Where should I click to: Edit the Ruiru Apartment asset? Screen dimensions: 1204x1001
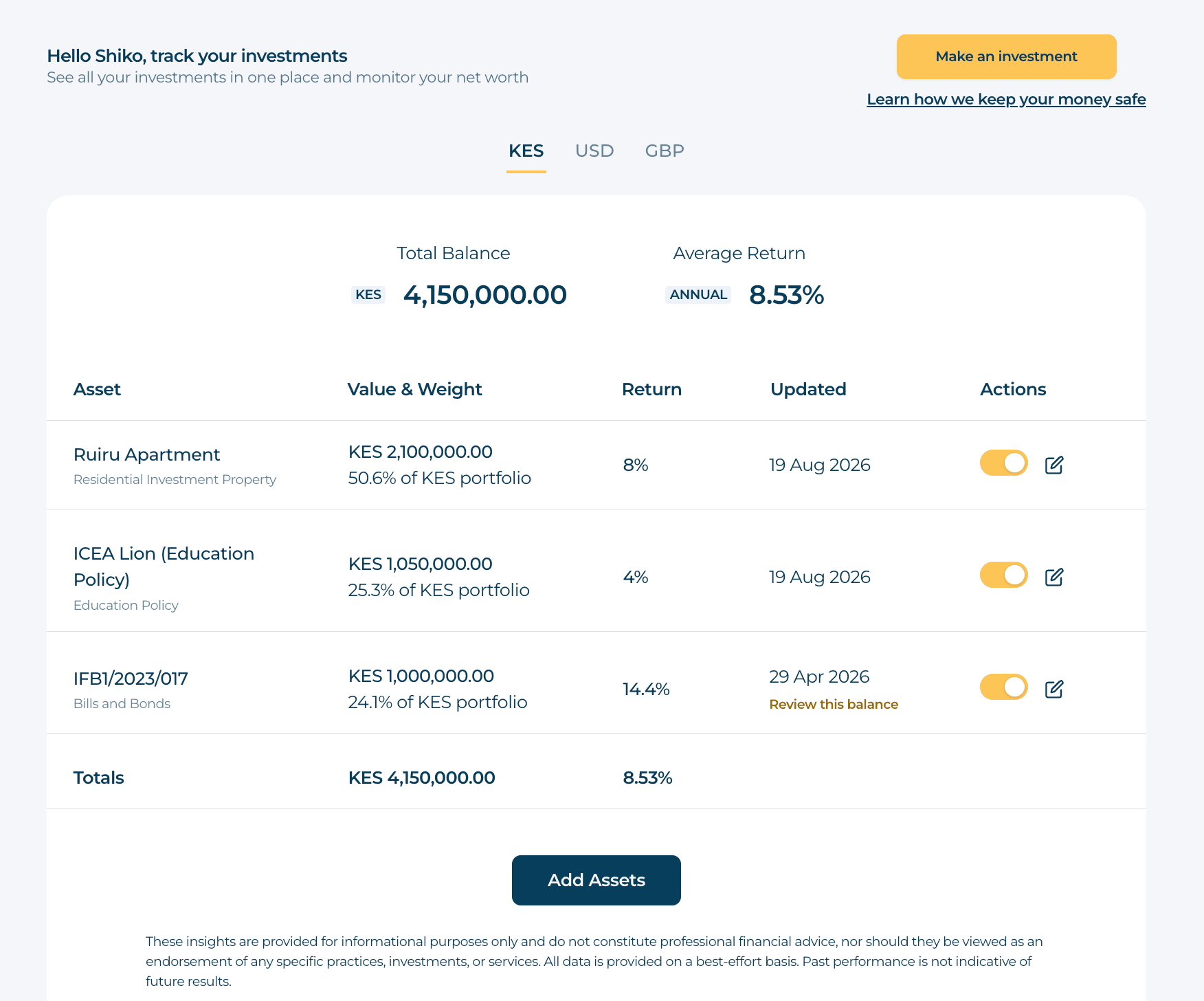(x=1054, y=465)
